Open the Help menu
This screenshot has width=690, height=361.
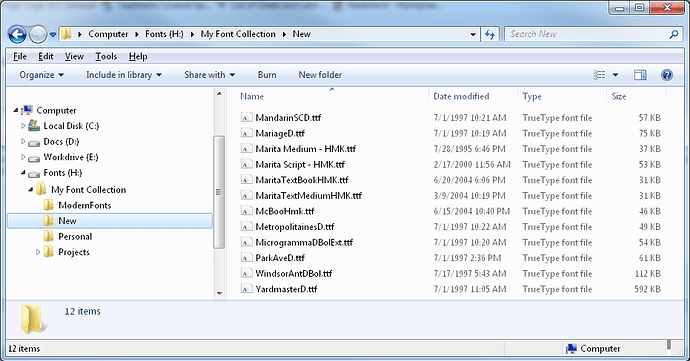[138, 56]
